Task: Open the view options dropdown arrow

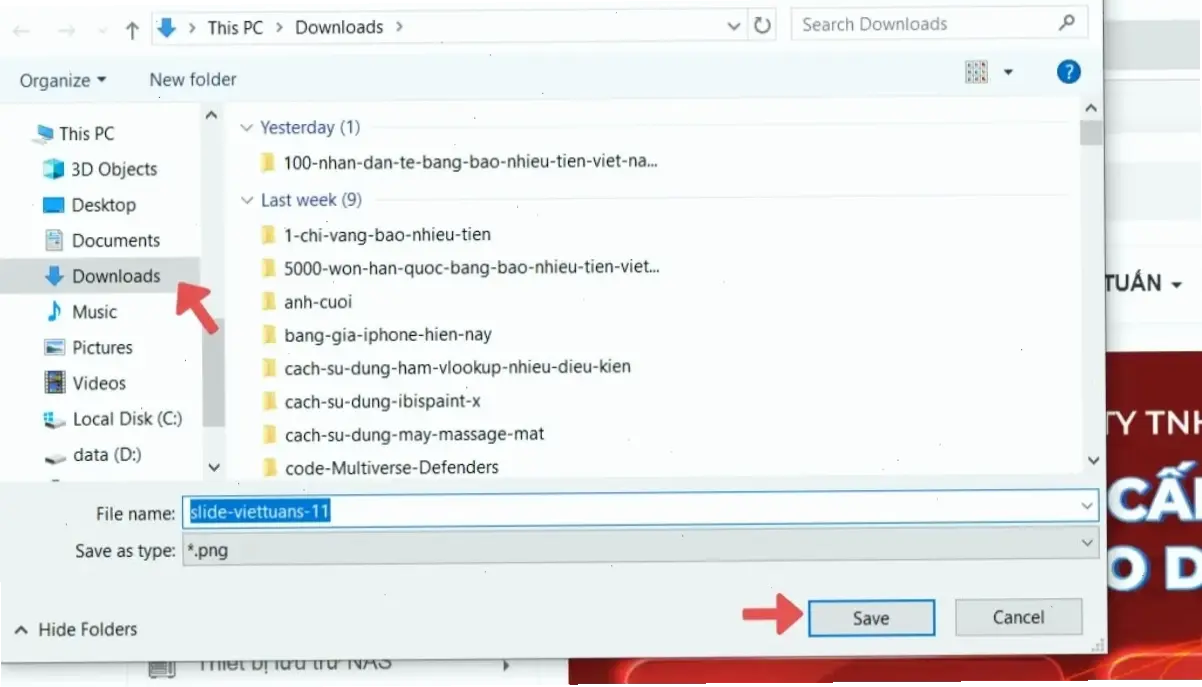Action: point(1008,72)
